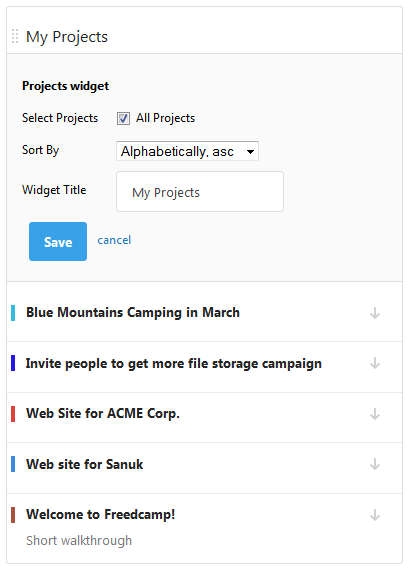Cancel widget editing via cancel link
Image resolution: width=408 pixels, height=574 pixels.
tap(114, 240)
